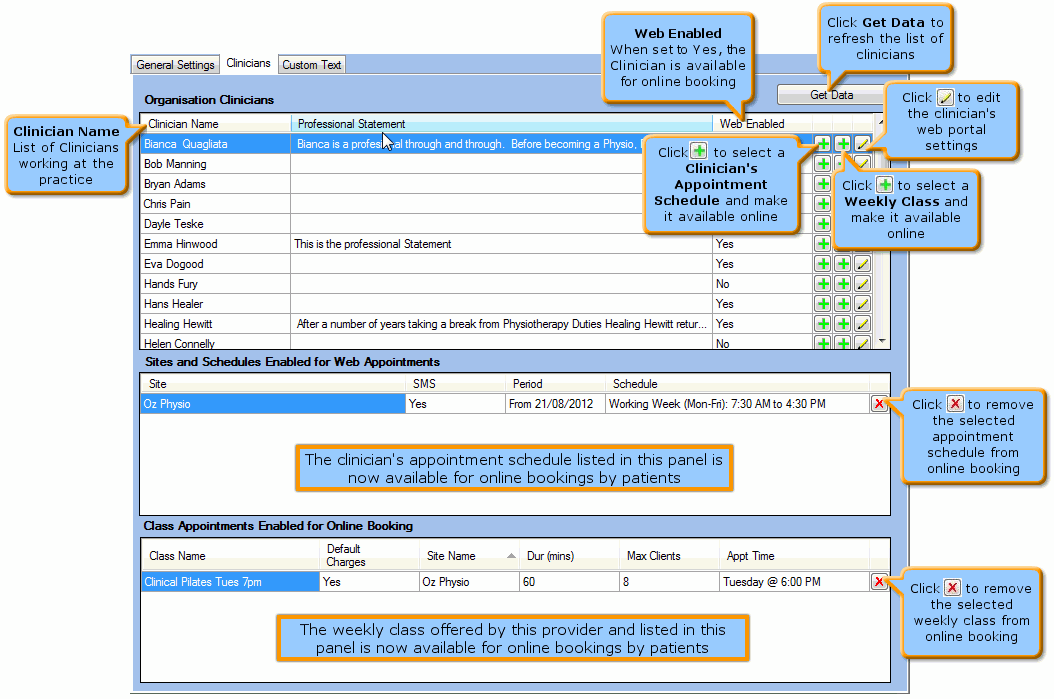Remove Clinical Pilates class from online booking
This screenshot has width=1054, height=699.
pyautogui.click(x=879, y=582)
